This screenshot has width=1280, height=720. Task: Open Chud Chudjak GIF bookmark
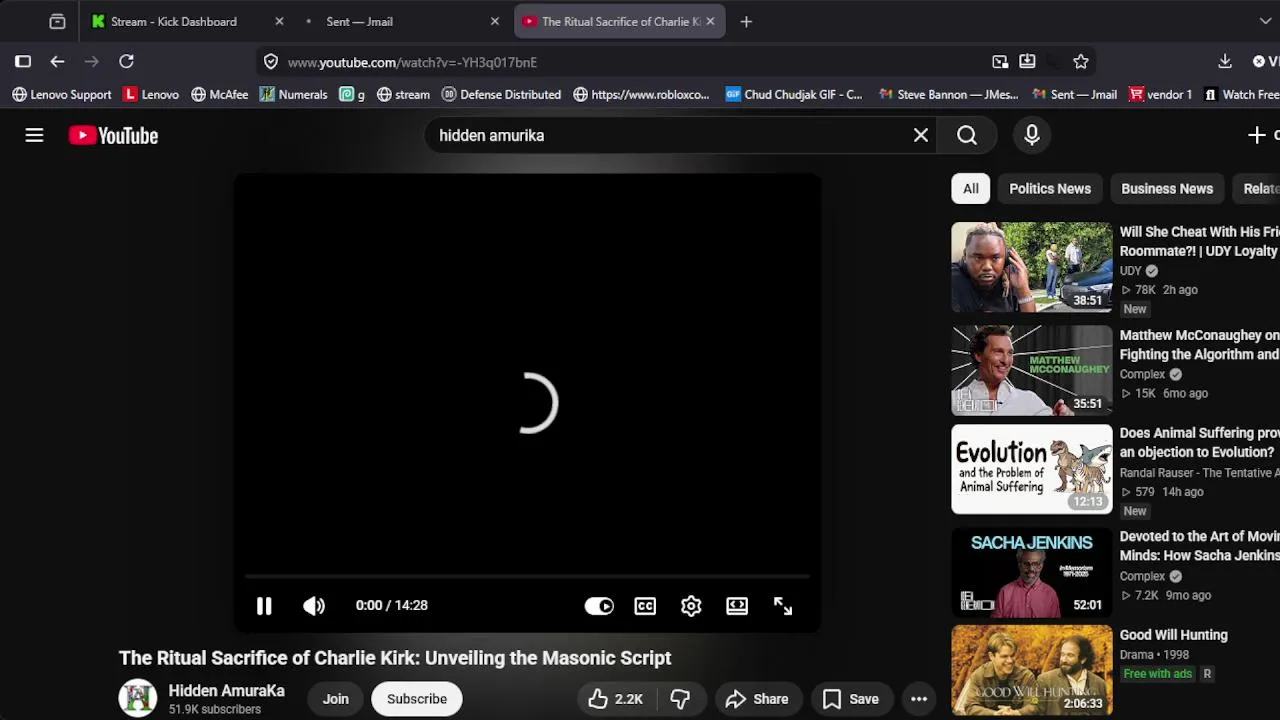tap(794, 94)
